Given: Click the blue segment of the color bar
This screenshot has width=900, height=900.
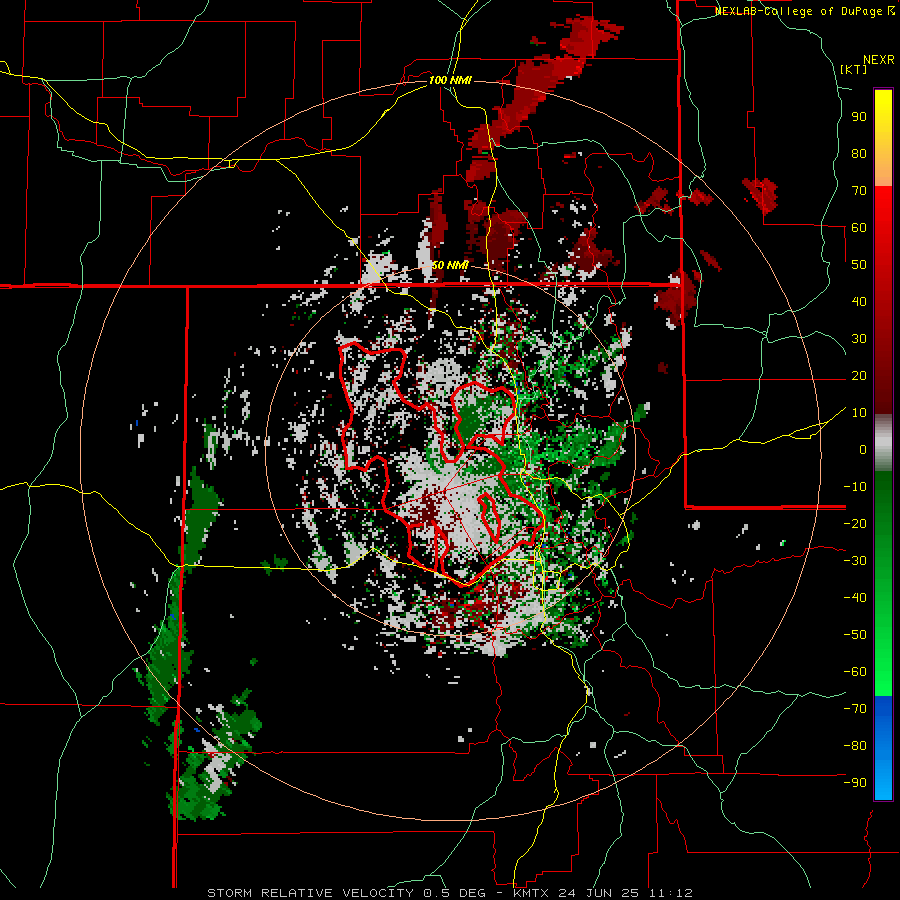Looking at the screenshot, I should click(x=883, y=748).
